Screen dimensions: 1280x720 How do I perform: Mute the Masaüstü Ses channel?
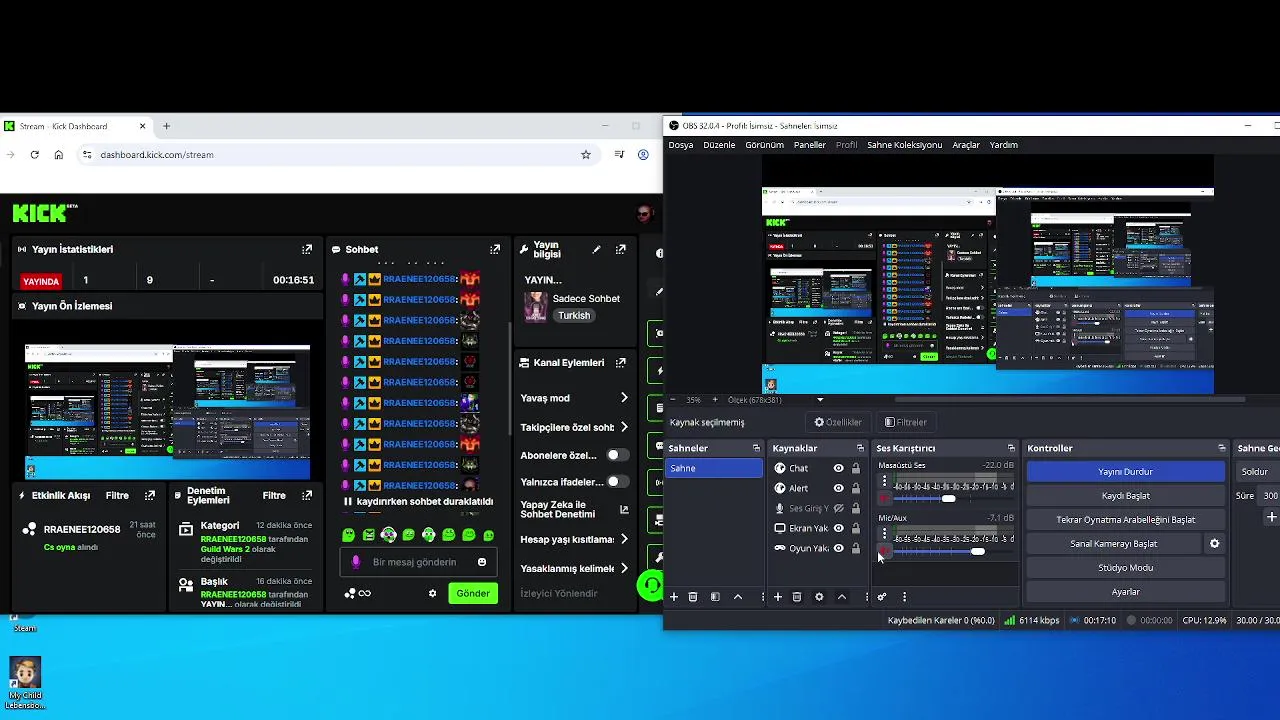[884, 498]
